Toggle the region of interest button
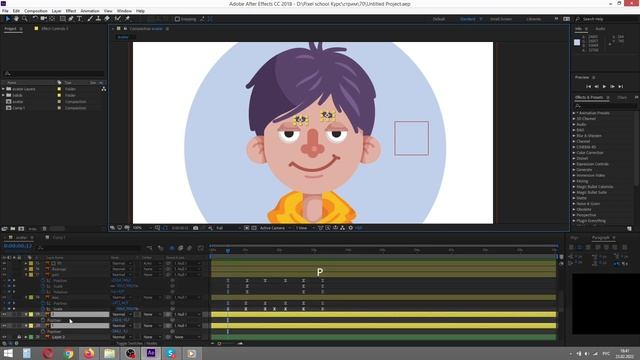The image size is (640, 360). (247, 228)
